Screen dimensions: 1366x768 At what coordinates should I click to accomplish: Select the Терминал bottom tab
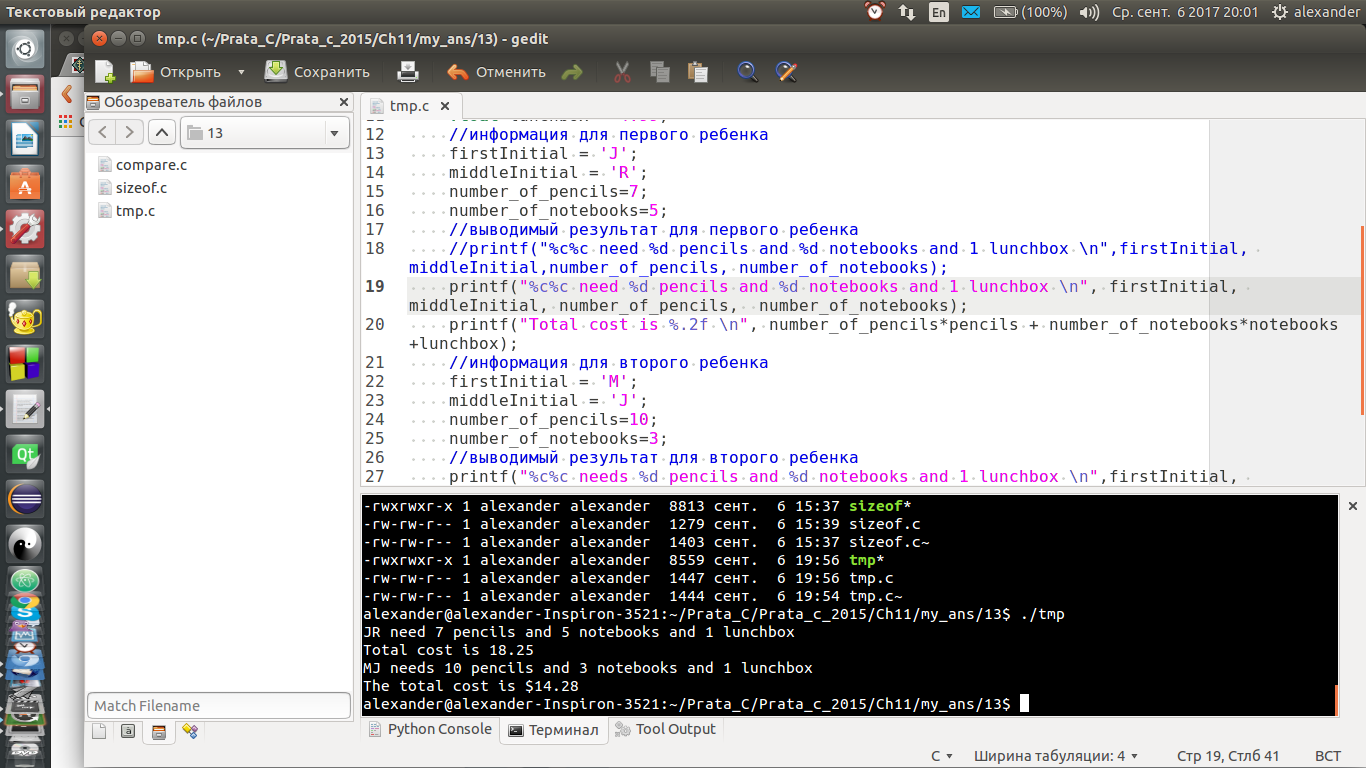[x=553, y=730]
